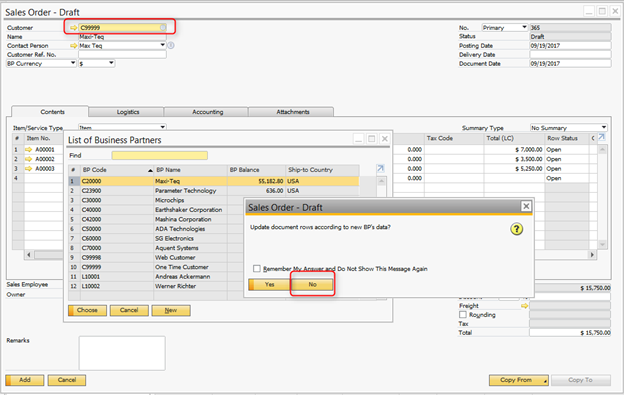Open the Primary series dropdown

pos(524,27)
